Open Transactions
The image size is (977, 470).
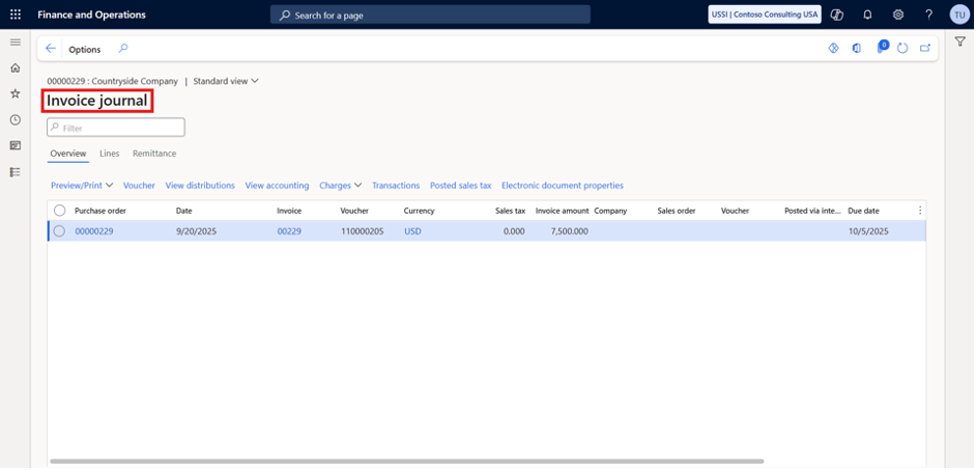click(396, 185)
